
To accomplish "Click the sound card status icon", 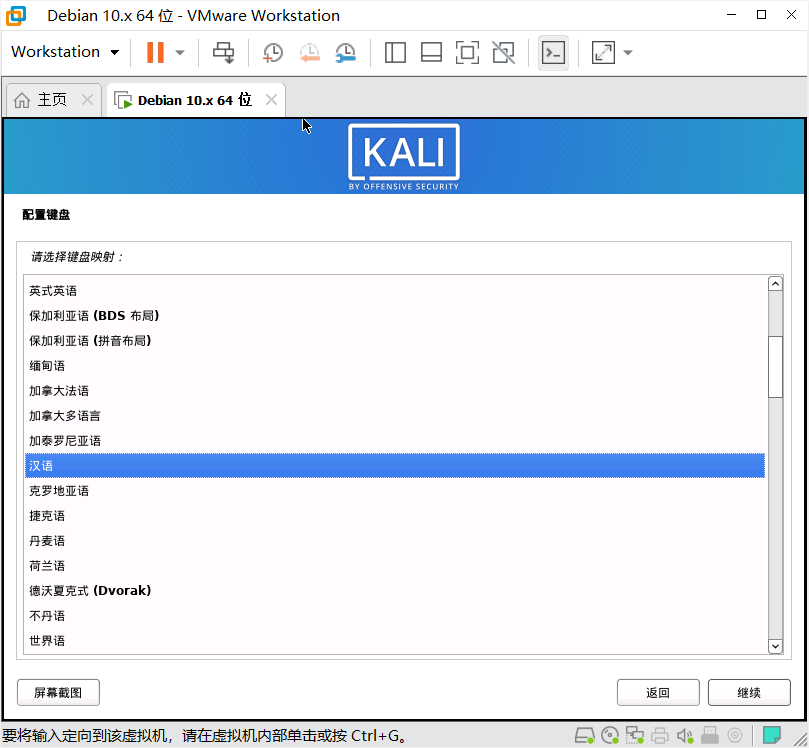I will coord(685,735).
